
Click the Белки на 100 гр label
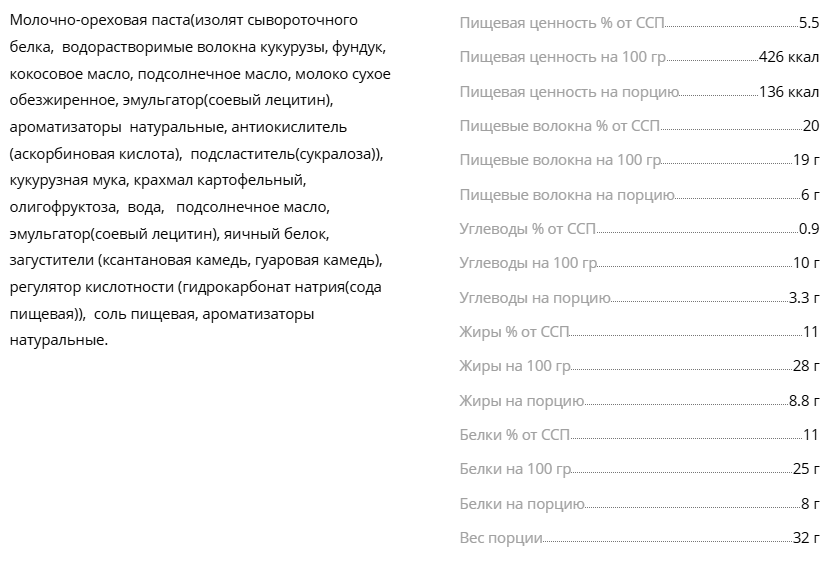(x=515, y=469)
